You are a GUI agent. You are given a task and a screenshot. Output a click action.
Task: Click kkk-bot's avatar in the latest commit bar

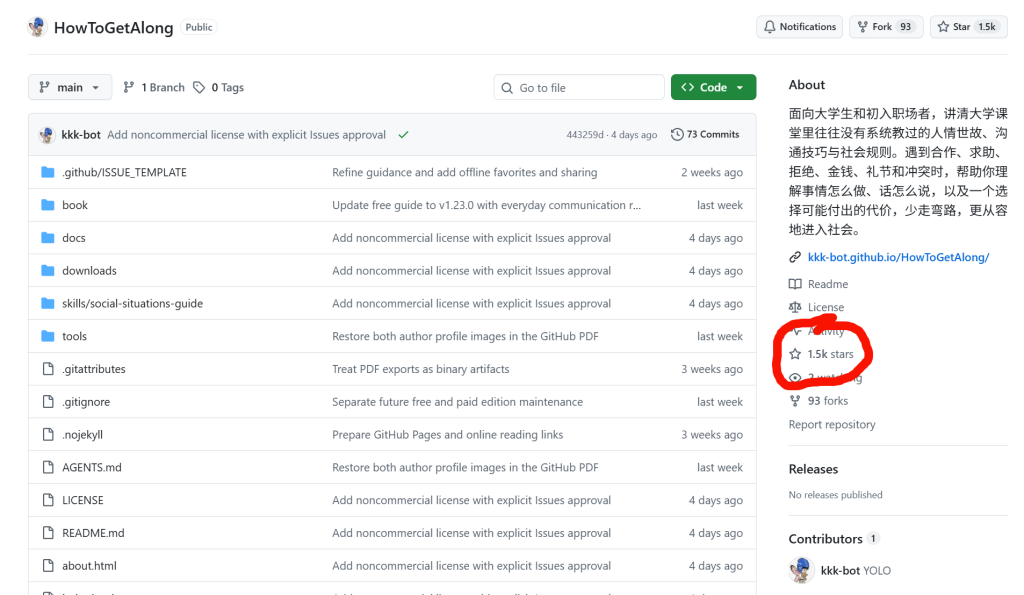(x=46, y=135)
